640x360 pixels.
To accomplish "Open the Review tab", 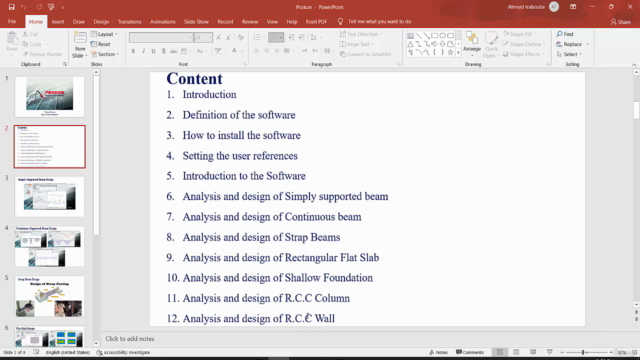I will 250,22.
